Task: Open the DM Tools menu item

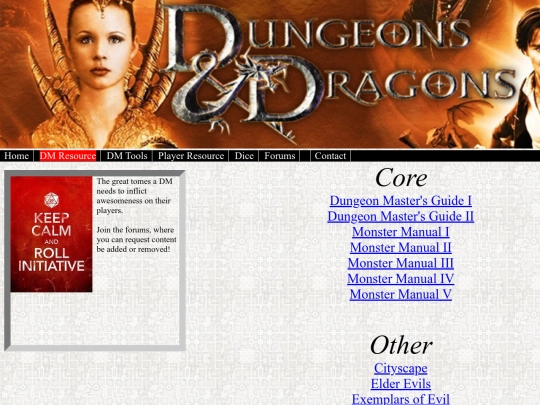Action: point(127,156)
